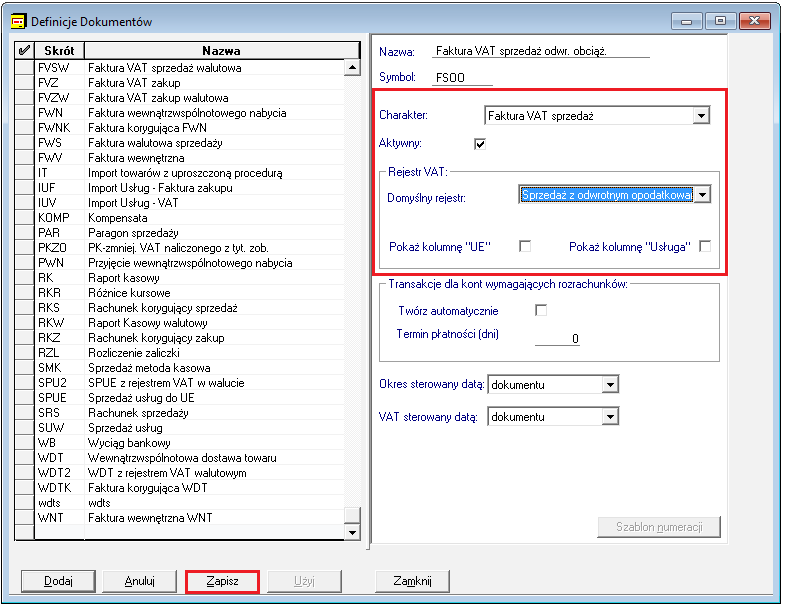Select row SUW Sprzedaż usług
The image size is (785, 607).
pyautogui.click(x=189, y=428)
